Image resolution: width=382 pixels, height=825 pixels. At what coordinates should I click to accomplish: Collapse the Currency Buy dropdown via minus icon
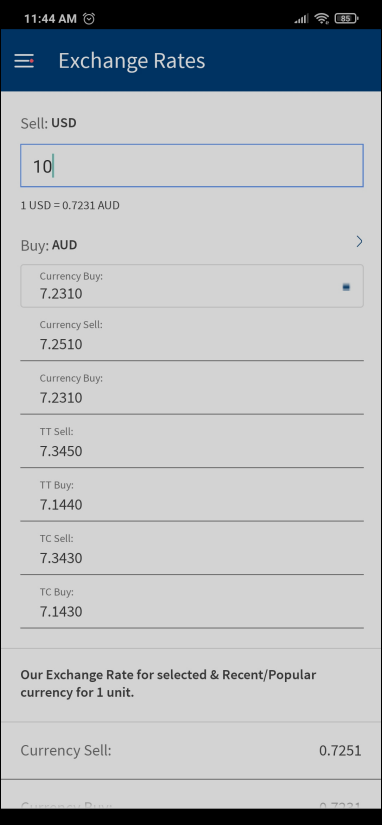346,287
